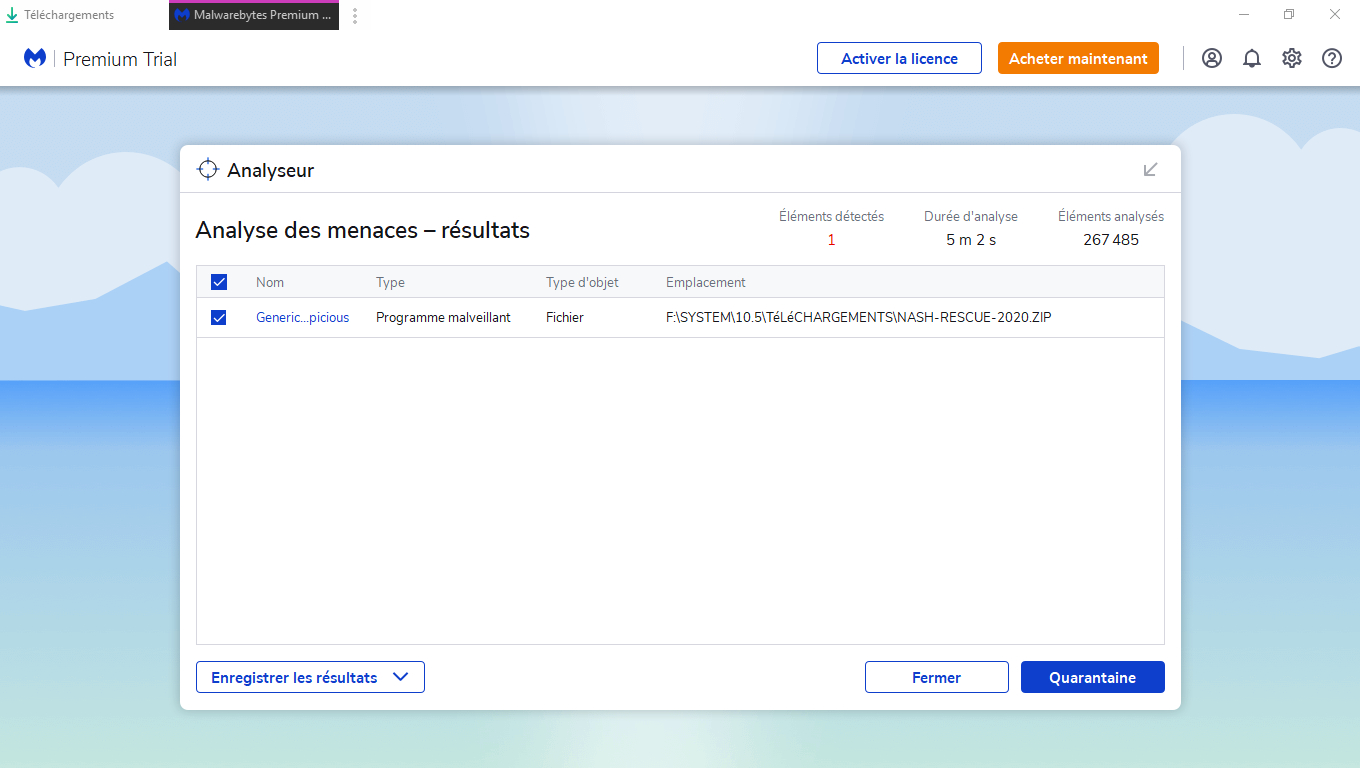Click the Acheter maintenant button
The height and width of the screenshot is (768, 1360).
pyautogui.click(x=1078, y=58)
